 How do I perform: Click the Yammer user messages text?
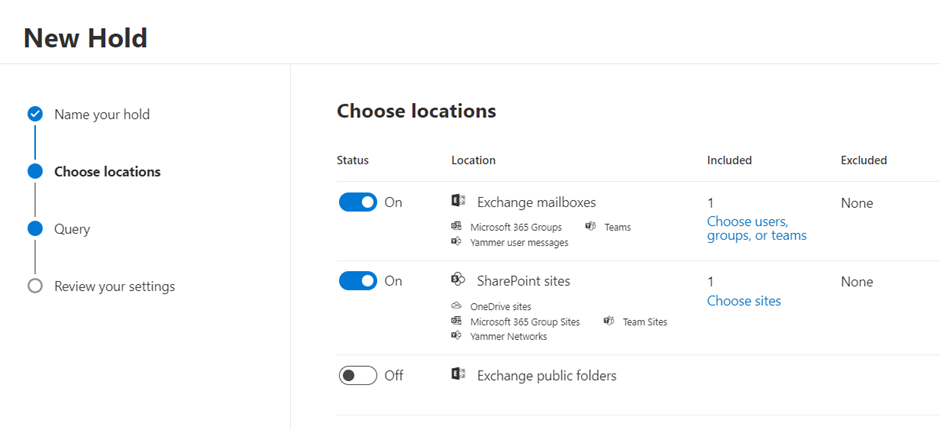tap(519, 242)
